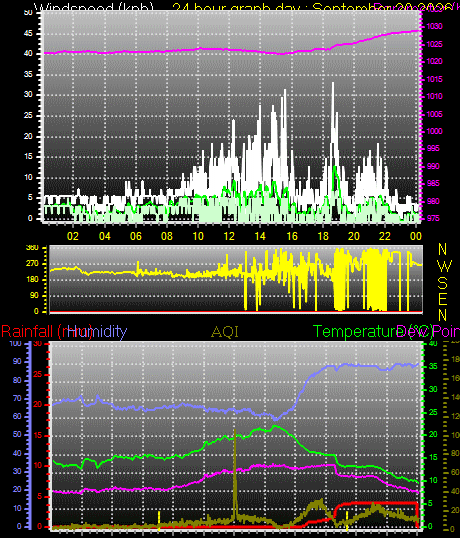Click 100 on the blue humidity axis
460x538 pixels.
click(15, 343)
